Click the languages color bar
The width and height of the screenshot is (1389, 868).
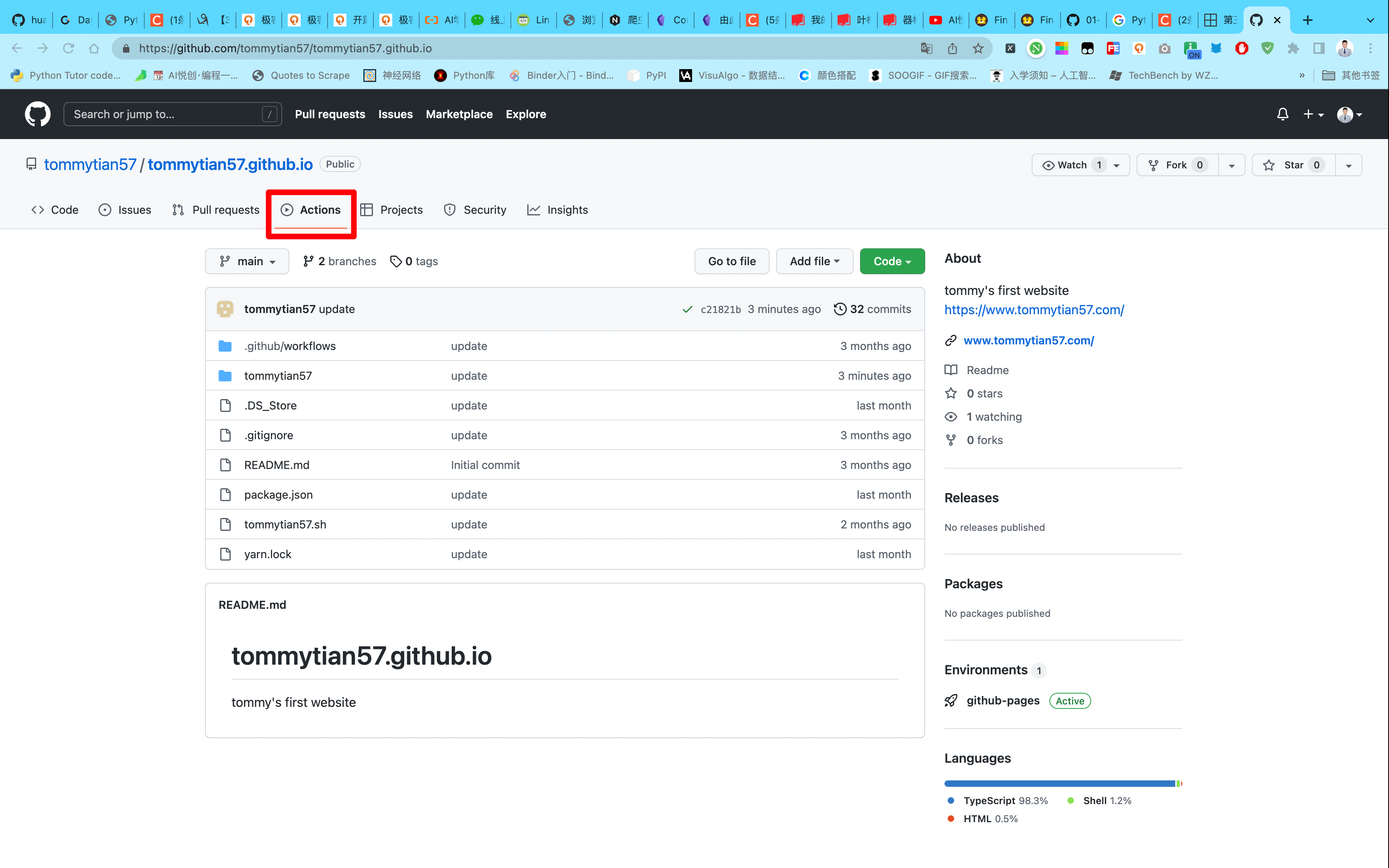[1063, 783]
